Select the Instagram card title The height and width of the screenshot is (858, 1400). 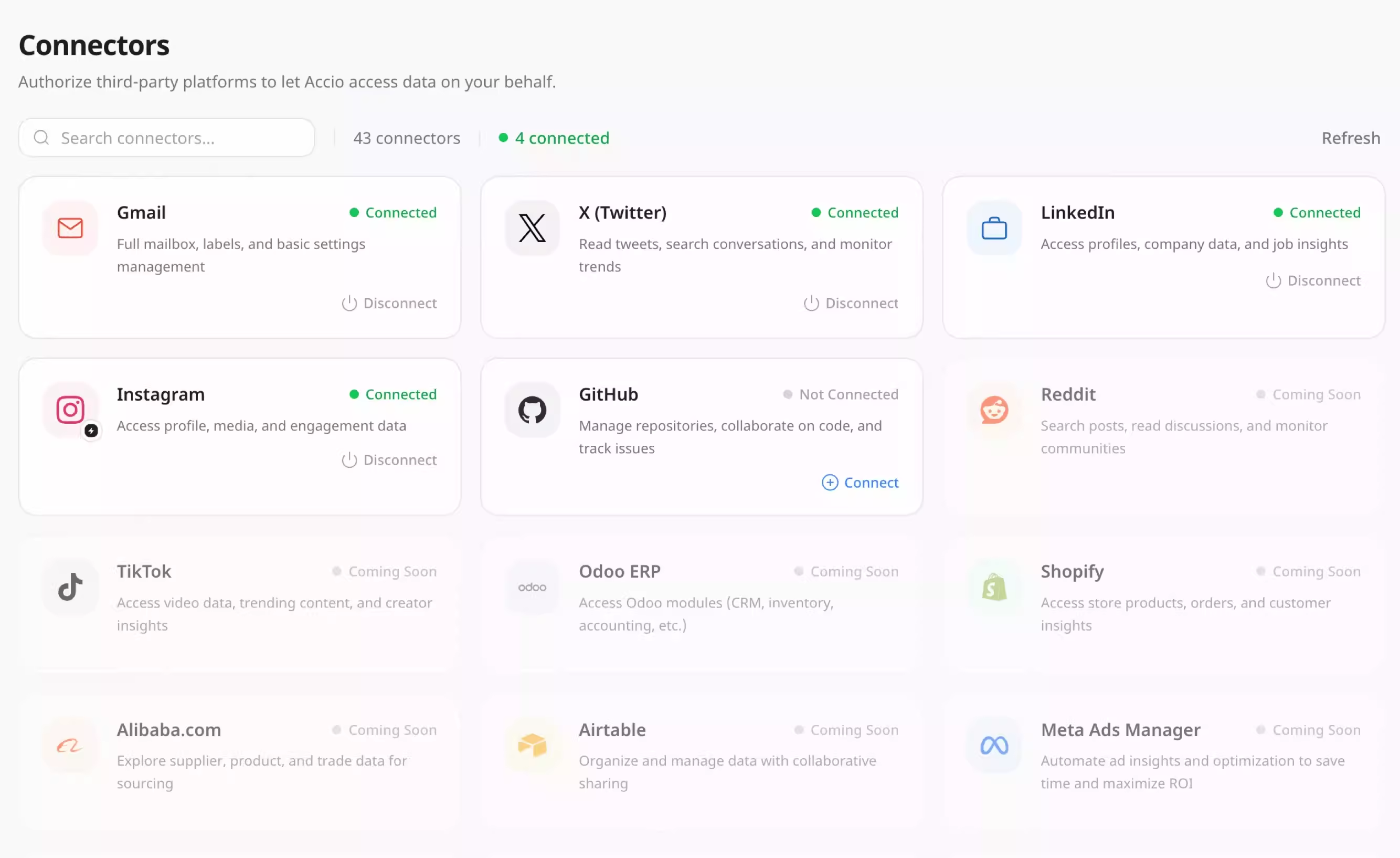click(161, 394)
